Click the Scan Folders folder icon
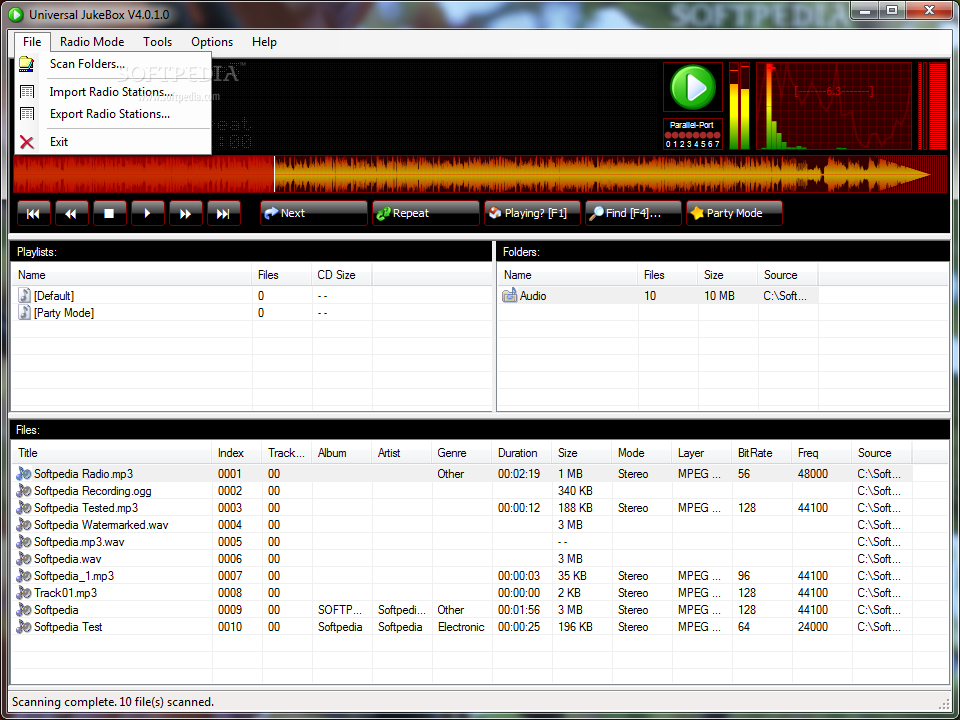This screenshot has width=960, height=720. tap(27, 64)
